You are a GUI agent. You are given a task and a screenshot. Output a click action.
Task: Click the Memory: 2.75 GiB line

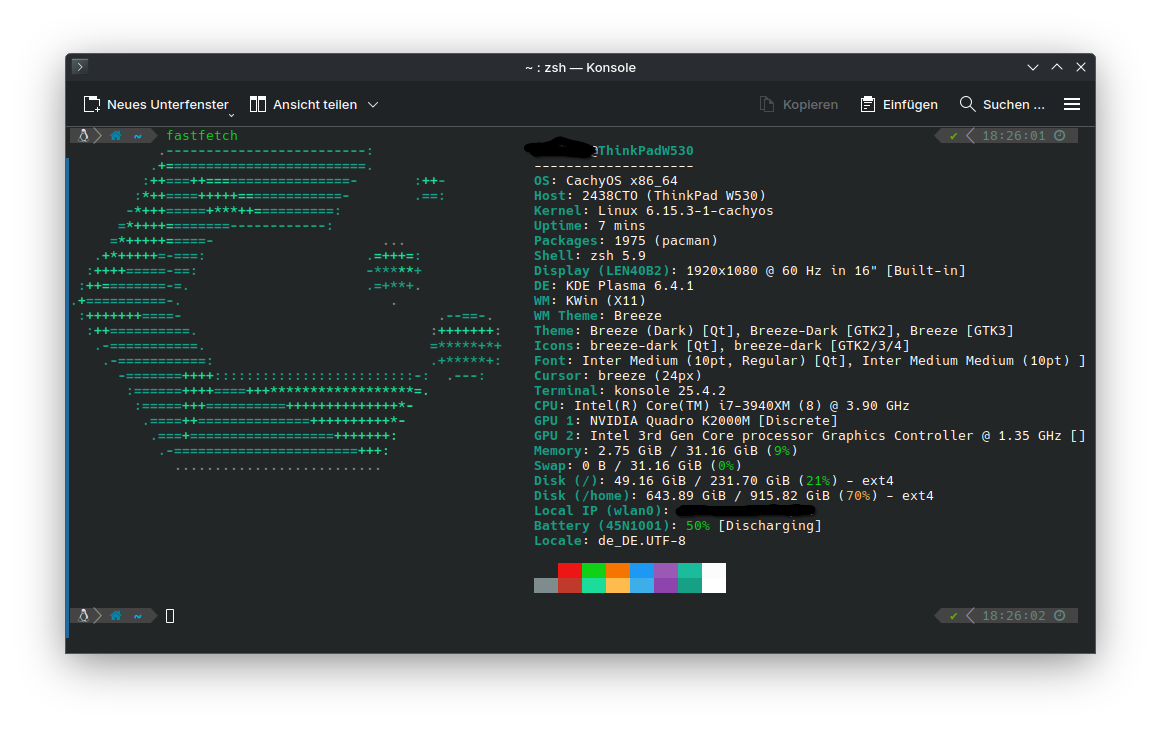point(666,450)
